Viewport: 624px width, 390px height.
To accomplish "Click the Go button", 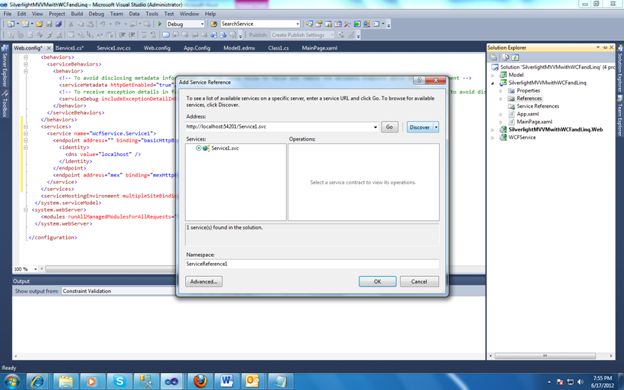I will tap(389, 127).
